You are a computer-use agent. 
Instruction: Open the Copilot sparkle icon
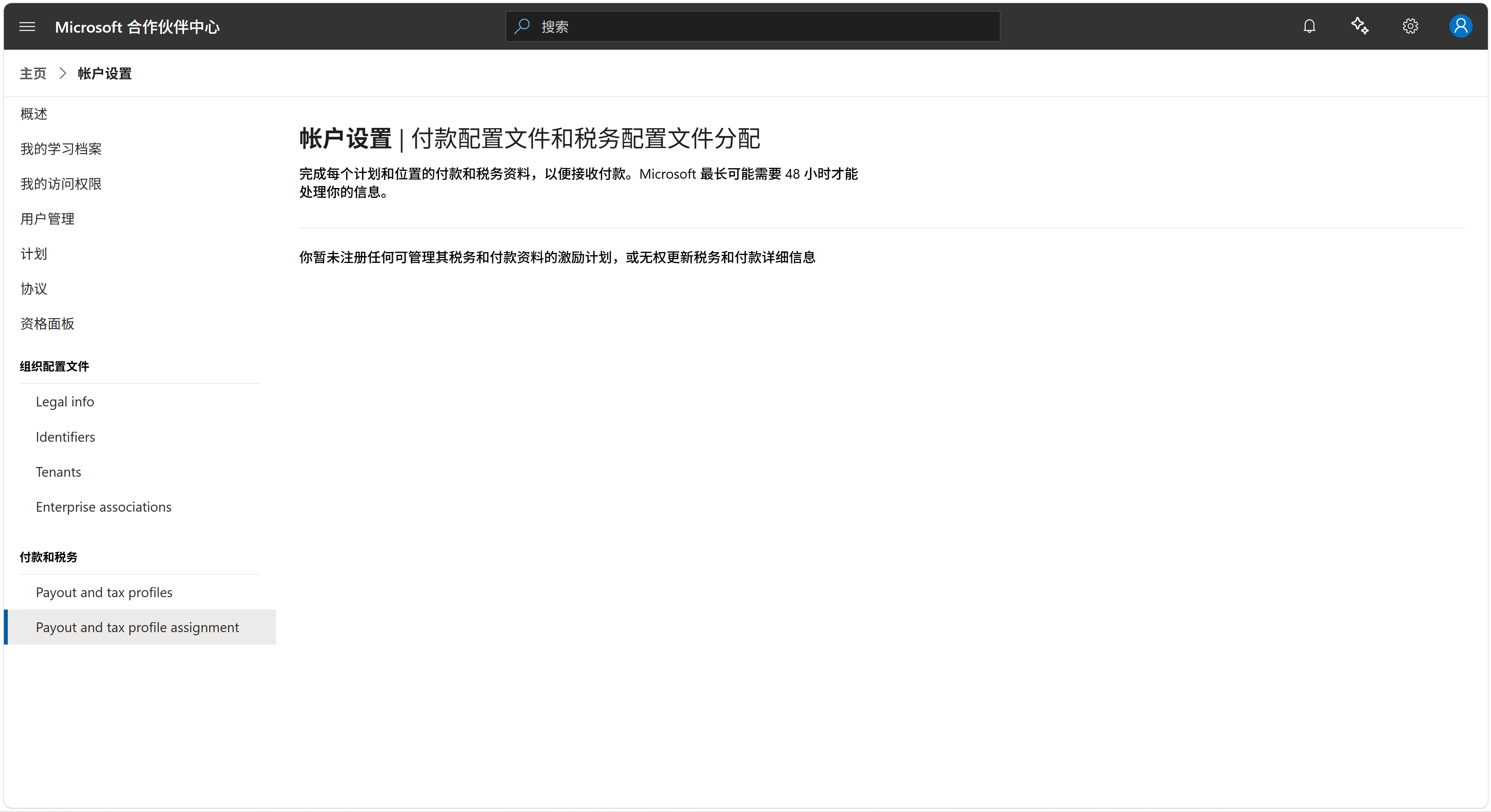[x=1360, y=26]
